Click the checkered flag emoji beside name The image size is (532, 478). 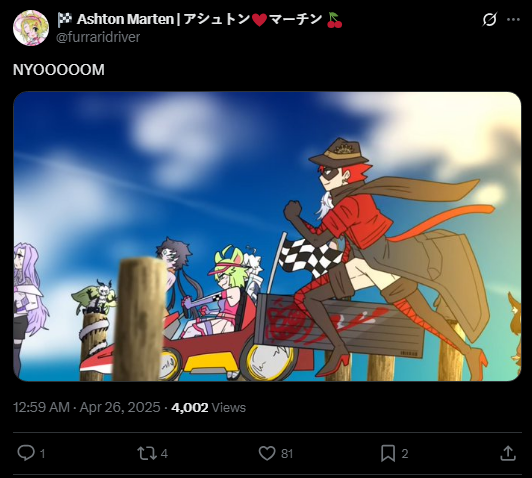(x=64, y=20)
